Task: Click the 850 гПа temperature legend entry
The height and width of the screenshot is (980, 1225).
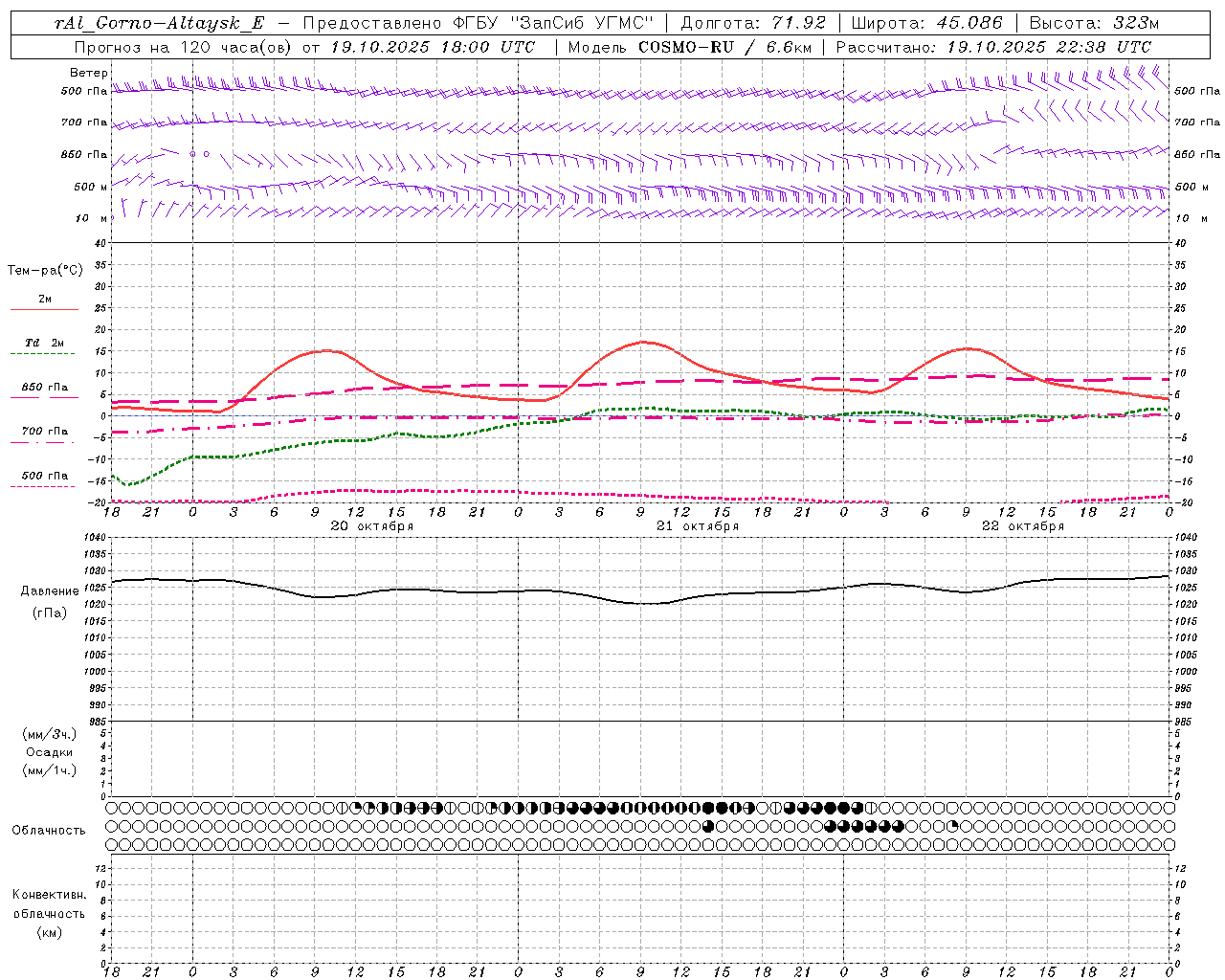Action: pos(45,388)
